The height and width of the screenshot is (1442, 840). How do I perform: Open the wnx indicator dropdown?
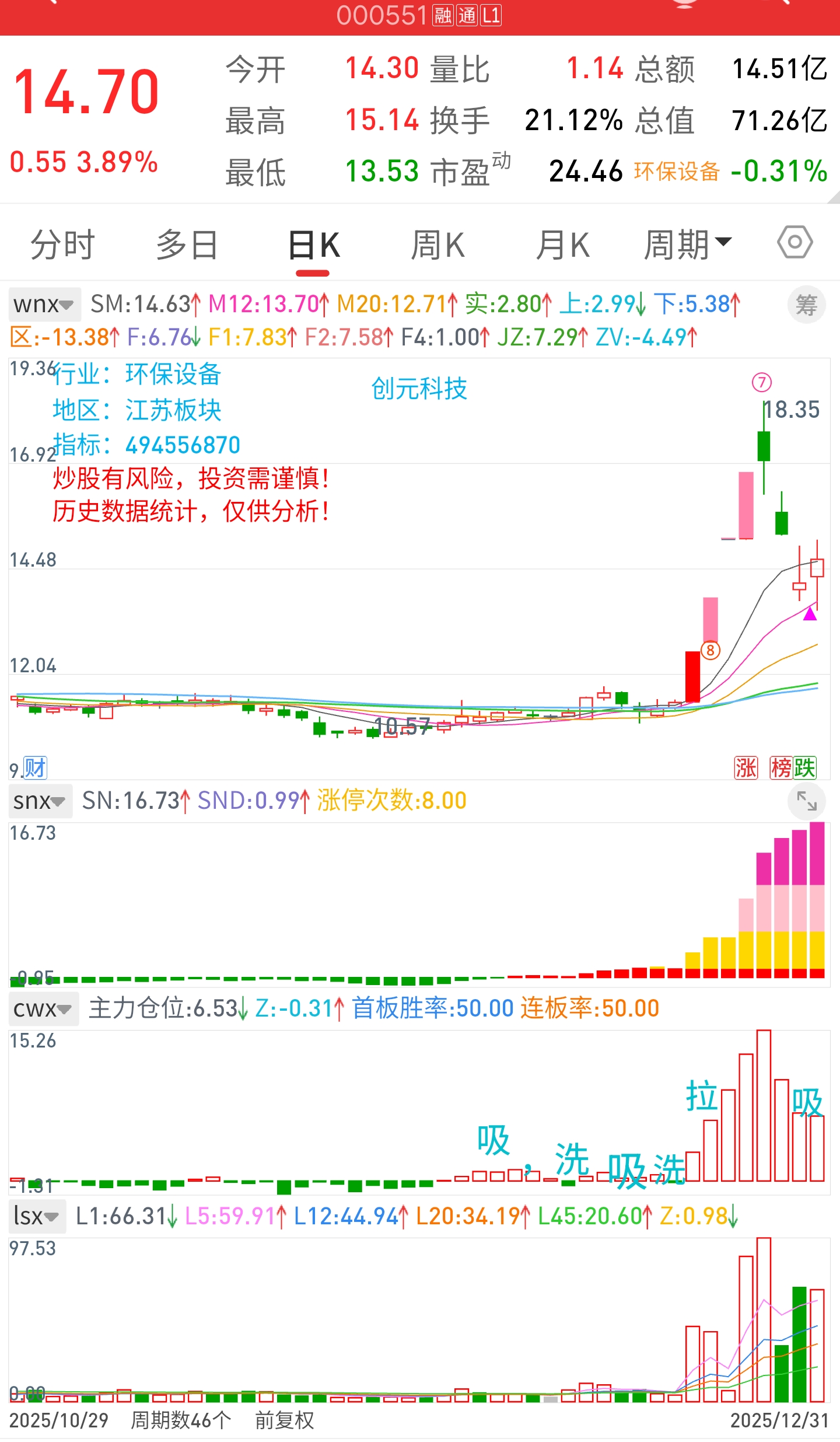(44, 304)
